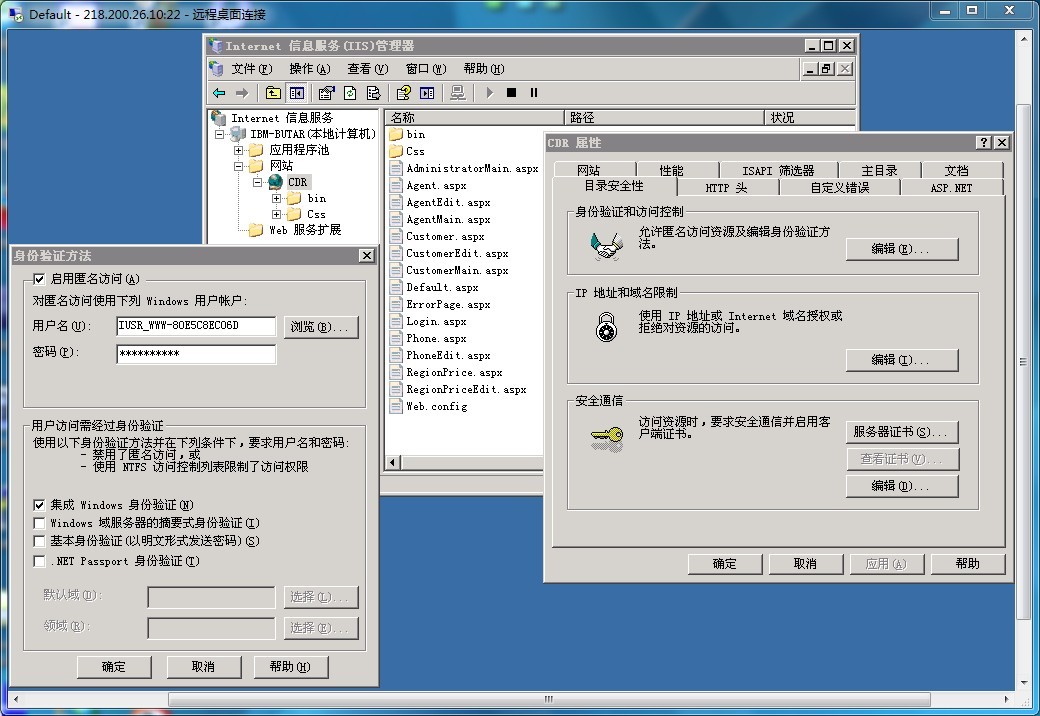Click the 密码 password field
The image size is (1040, 716).
196,353
